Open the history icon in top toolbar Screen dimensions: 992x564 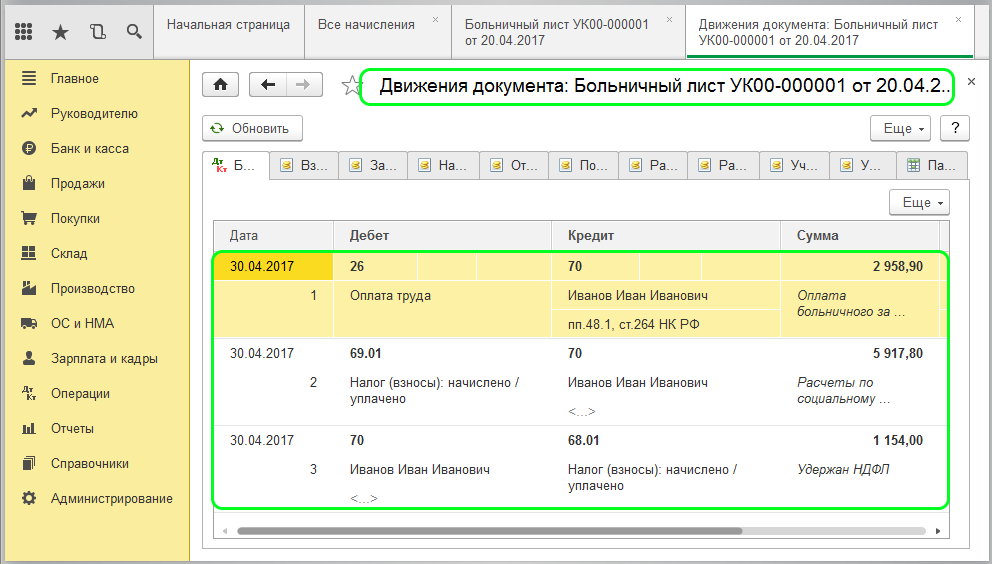click(x=97, y=32)
